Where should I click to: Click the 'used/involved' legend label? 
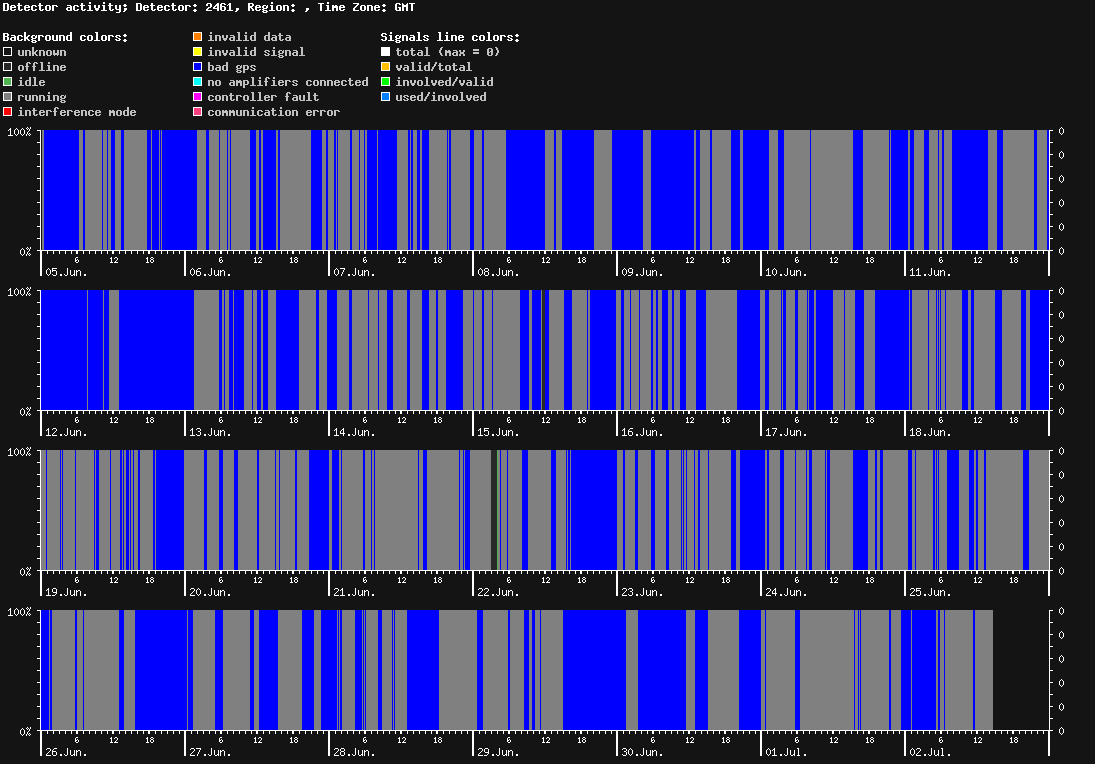(441, 97)
